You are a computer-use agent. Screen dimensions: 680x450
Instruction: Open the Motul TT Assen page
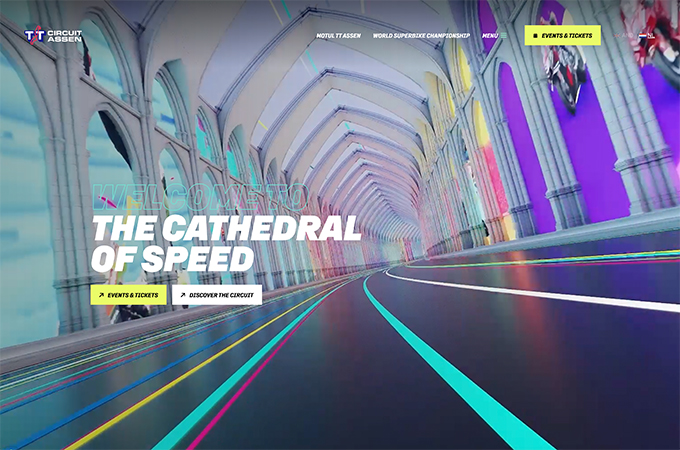click(338, 36)
